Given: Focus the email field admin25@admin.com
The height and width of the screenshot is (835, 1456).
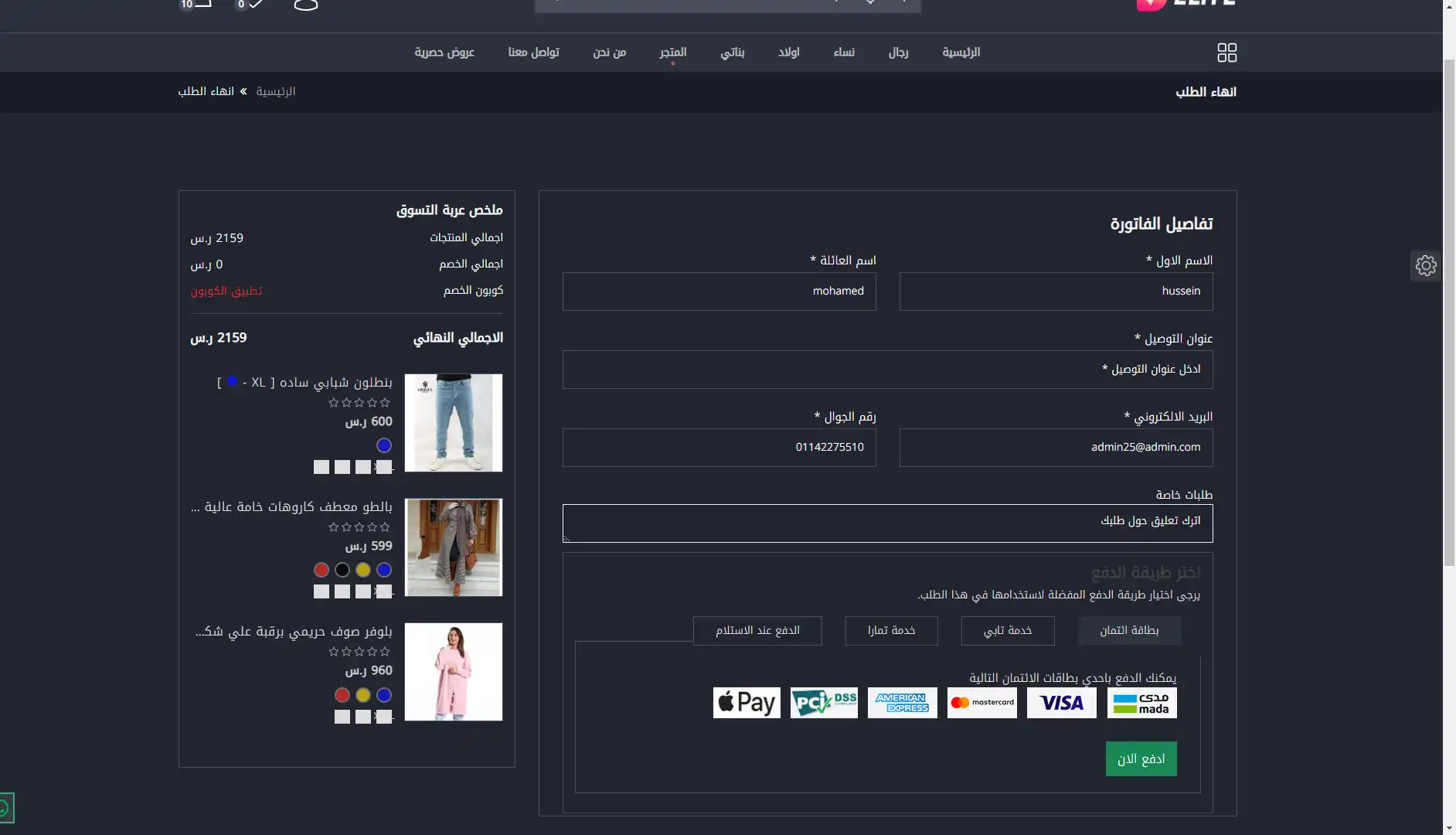Looking at the screenshot, I should (x=1056, y=448).
